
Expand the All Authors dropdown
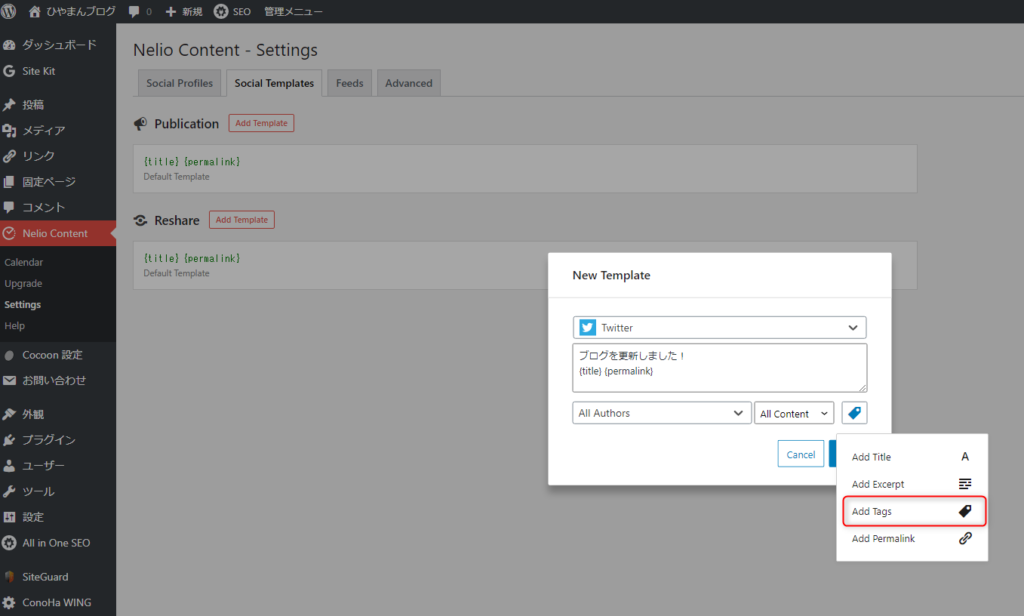pos(661,413)
